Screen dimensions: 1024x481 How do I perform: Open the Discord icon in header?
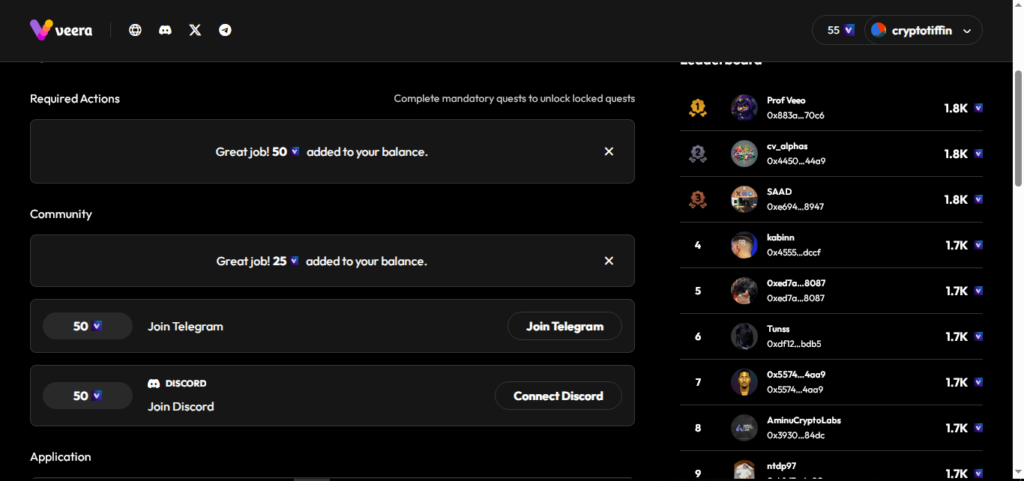pyautogui.click(x=165, y=30)
